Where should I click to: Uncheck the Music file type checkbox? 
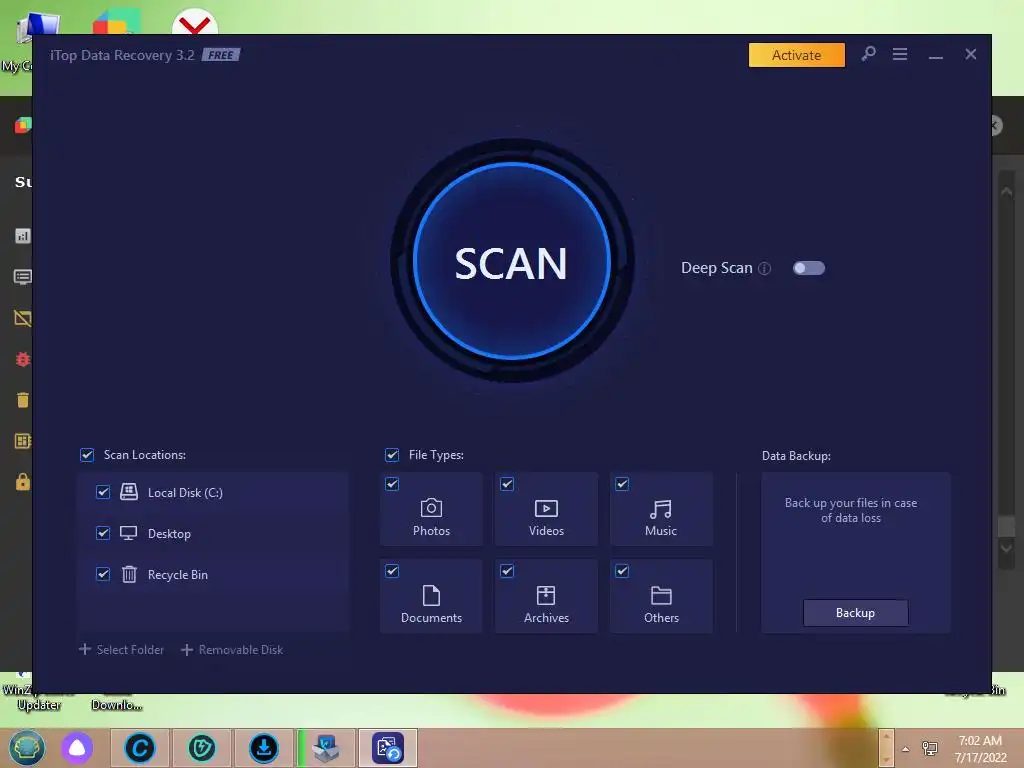pyautogui.click(x=622, y=484)
